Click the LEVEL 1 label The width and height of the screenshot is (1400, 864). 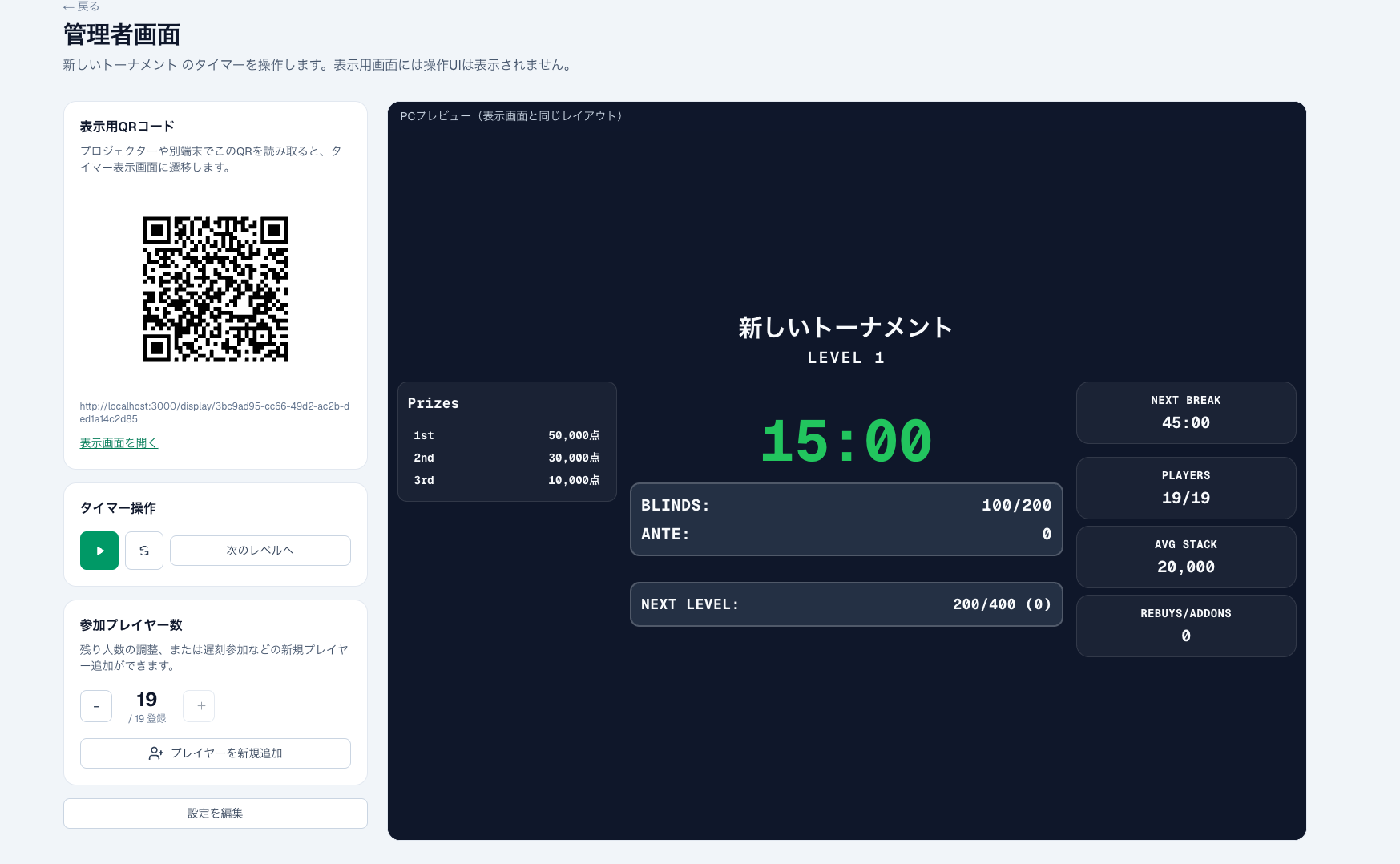tap(845, 358)
